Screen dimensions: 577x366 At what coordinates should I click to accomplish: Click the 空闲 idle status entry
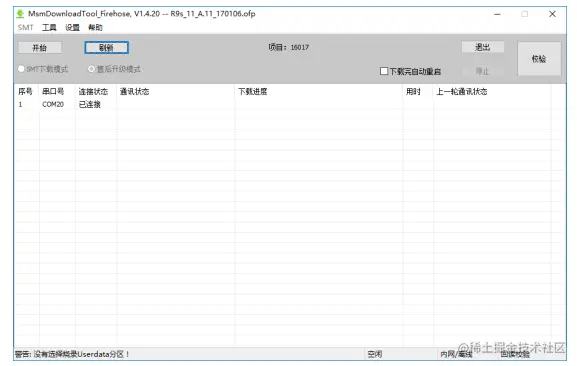(x=375, y=354)
